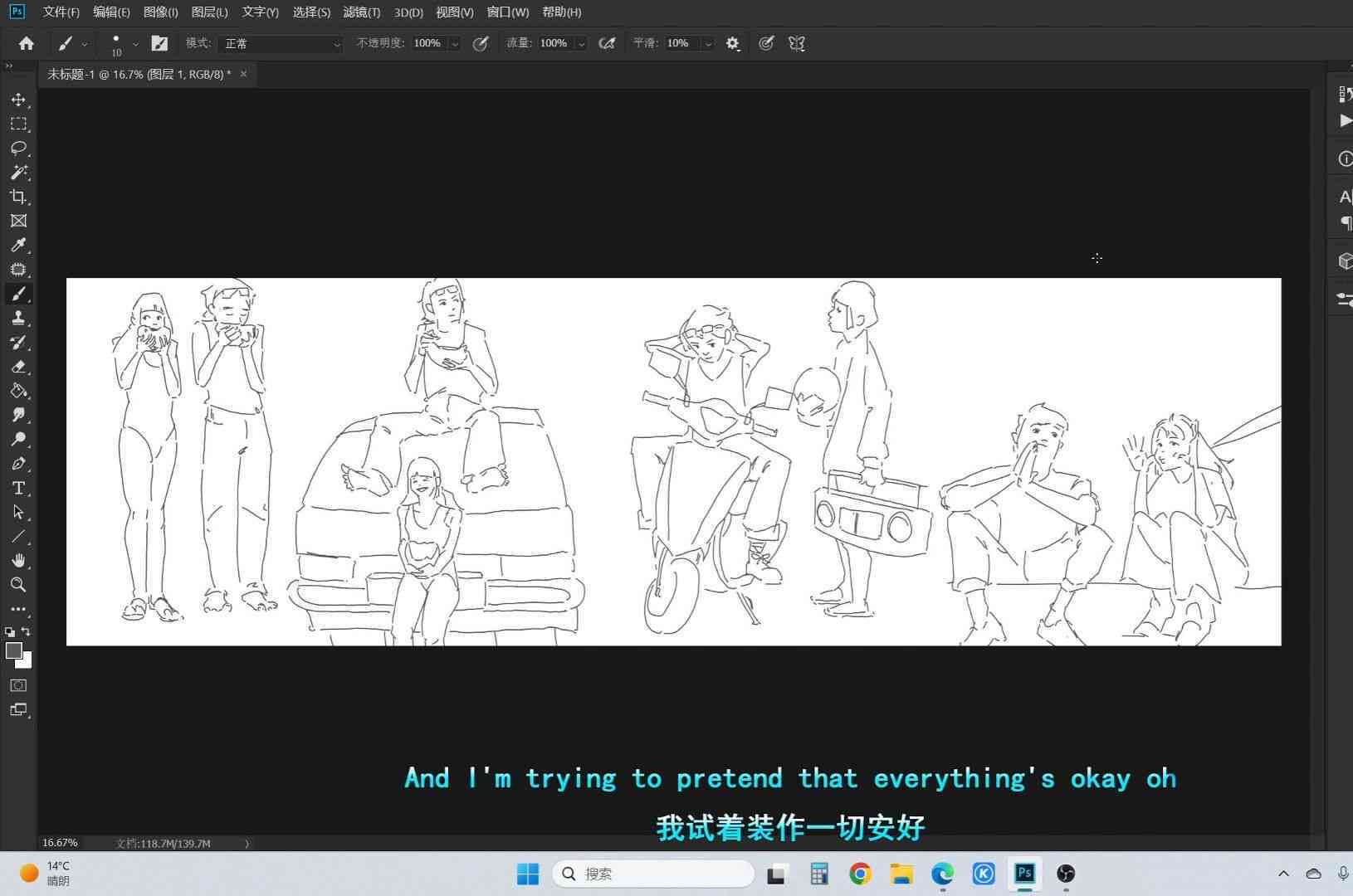1353x896 pixels.
Task: Select the Paint Bucket tool
Action: click(x=18, y=391)
